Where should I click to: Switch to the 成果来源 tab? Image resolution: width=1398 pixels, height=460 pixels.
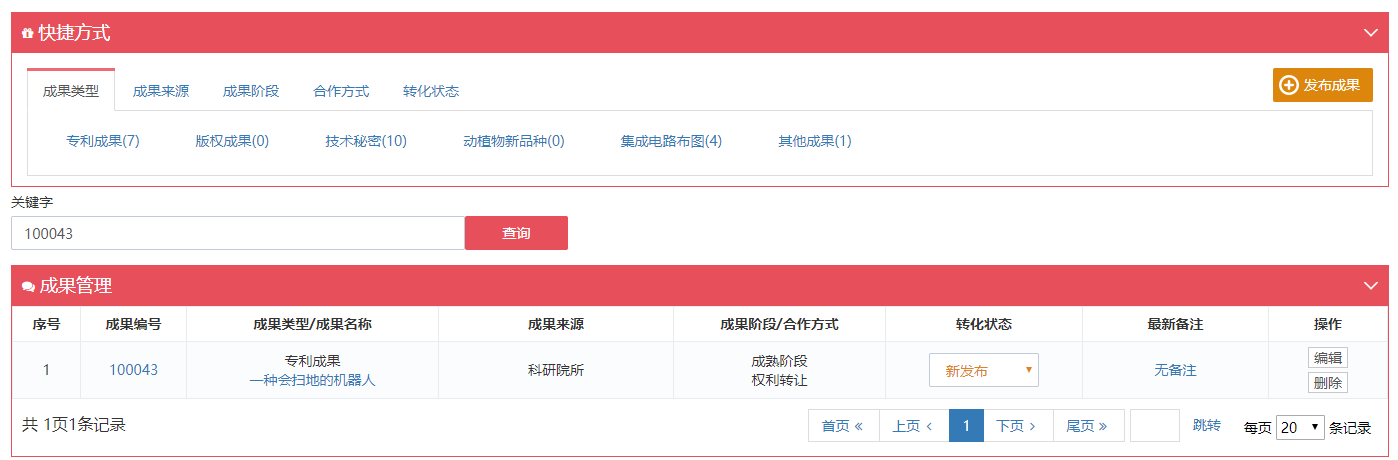point(161,91)
